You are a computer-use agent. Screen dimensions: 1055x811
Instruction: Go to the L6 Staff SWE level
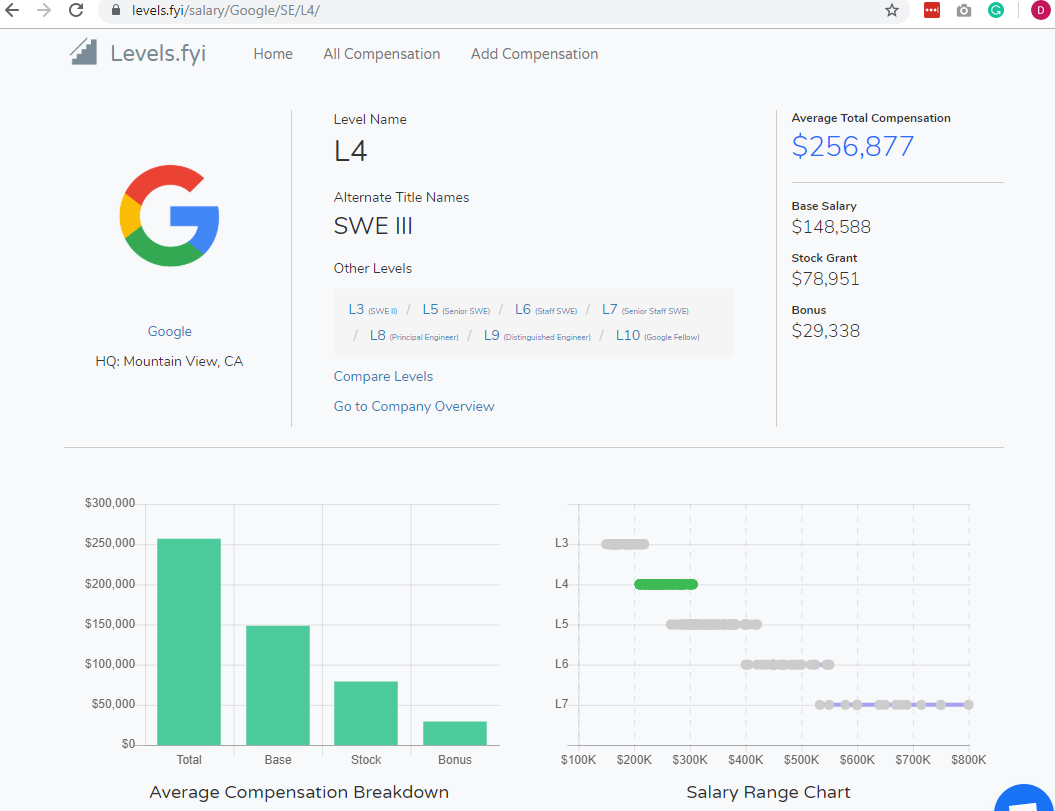[546, 310]
